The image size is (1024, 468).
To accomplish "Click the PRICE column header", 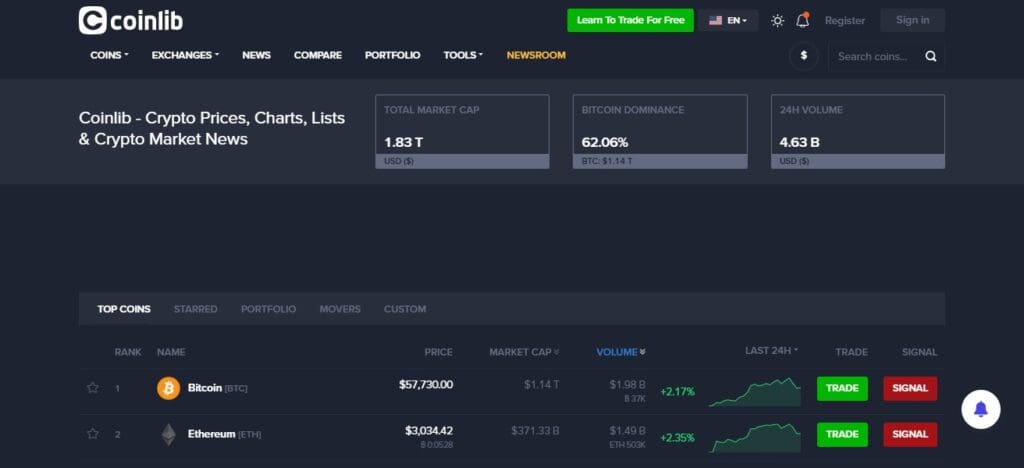I will point(438,352).
